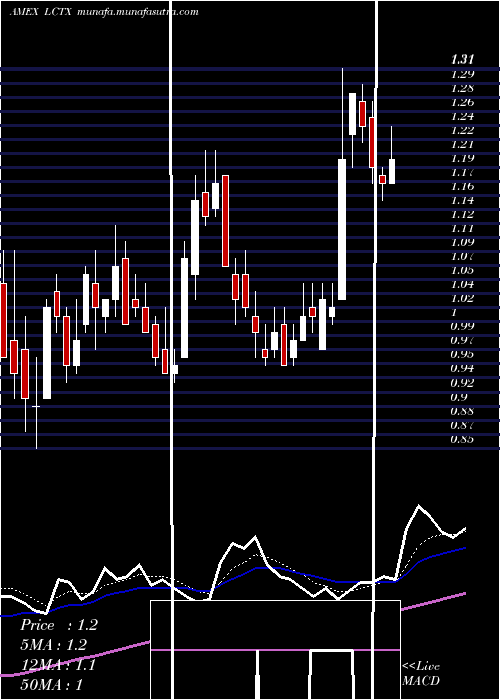500x700 pixels.
Task: Click the peak of the white MACD line
Action: click(x=419, y=505)
